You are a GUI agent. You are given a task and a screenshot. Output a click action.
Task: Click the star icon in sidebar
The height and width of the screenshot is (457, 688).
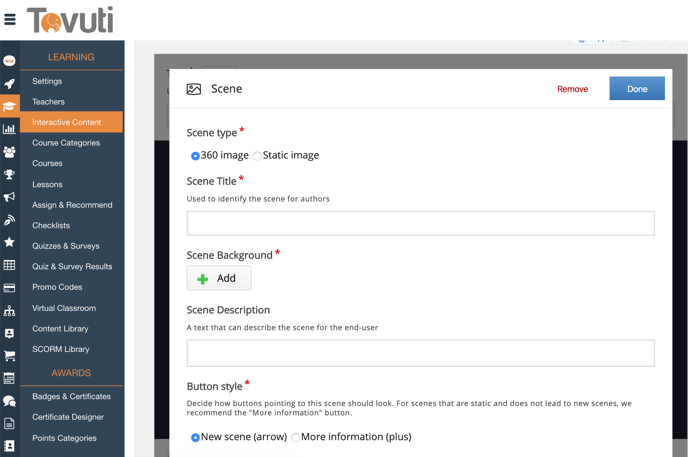(9, 242)
